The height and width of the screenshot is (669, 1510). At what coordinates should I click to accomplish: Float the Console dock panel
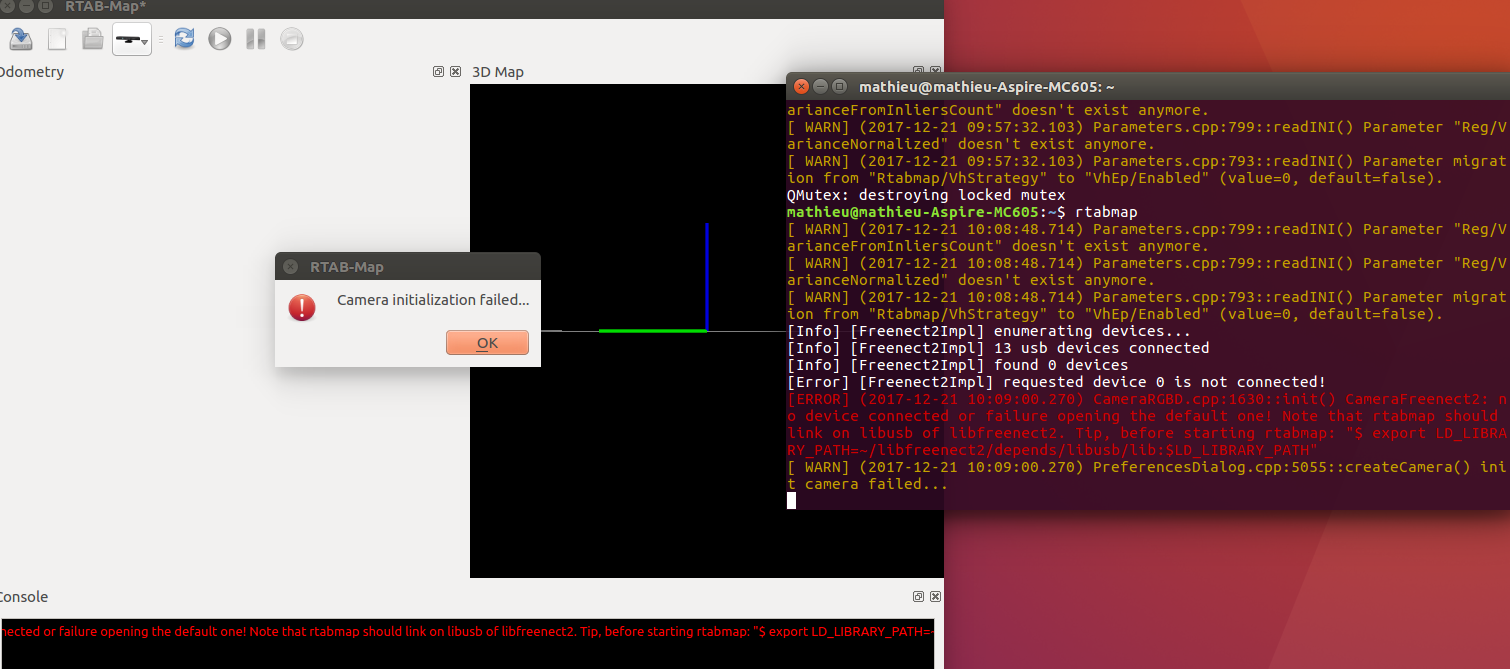[918, 597]
